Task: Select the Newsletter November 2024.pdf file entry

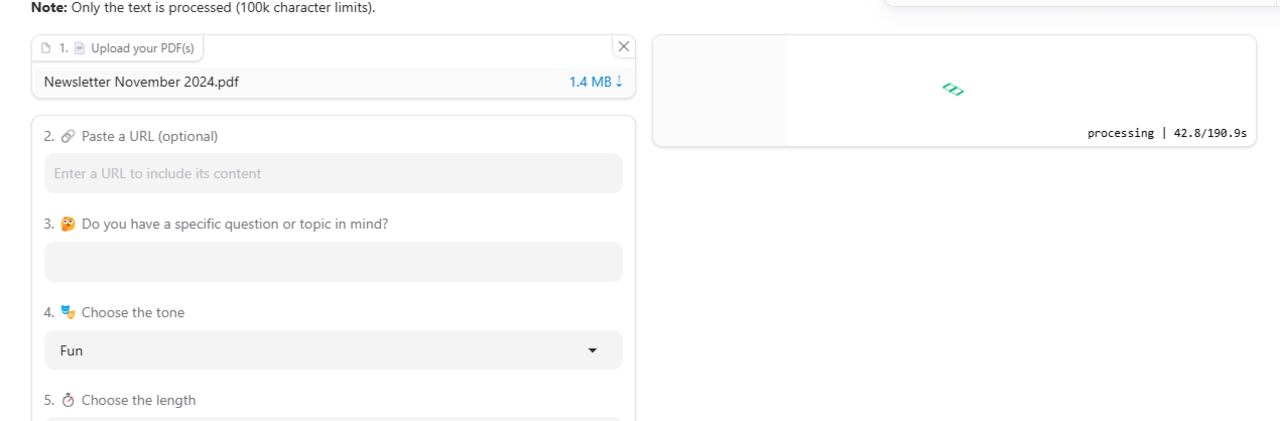Action: [x=141, y=82]
